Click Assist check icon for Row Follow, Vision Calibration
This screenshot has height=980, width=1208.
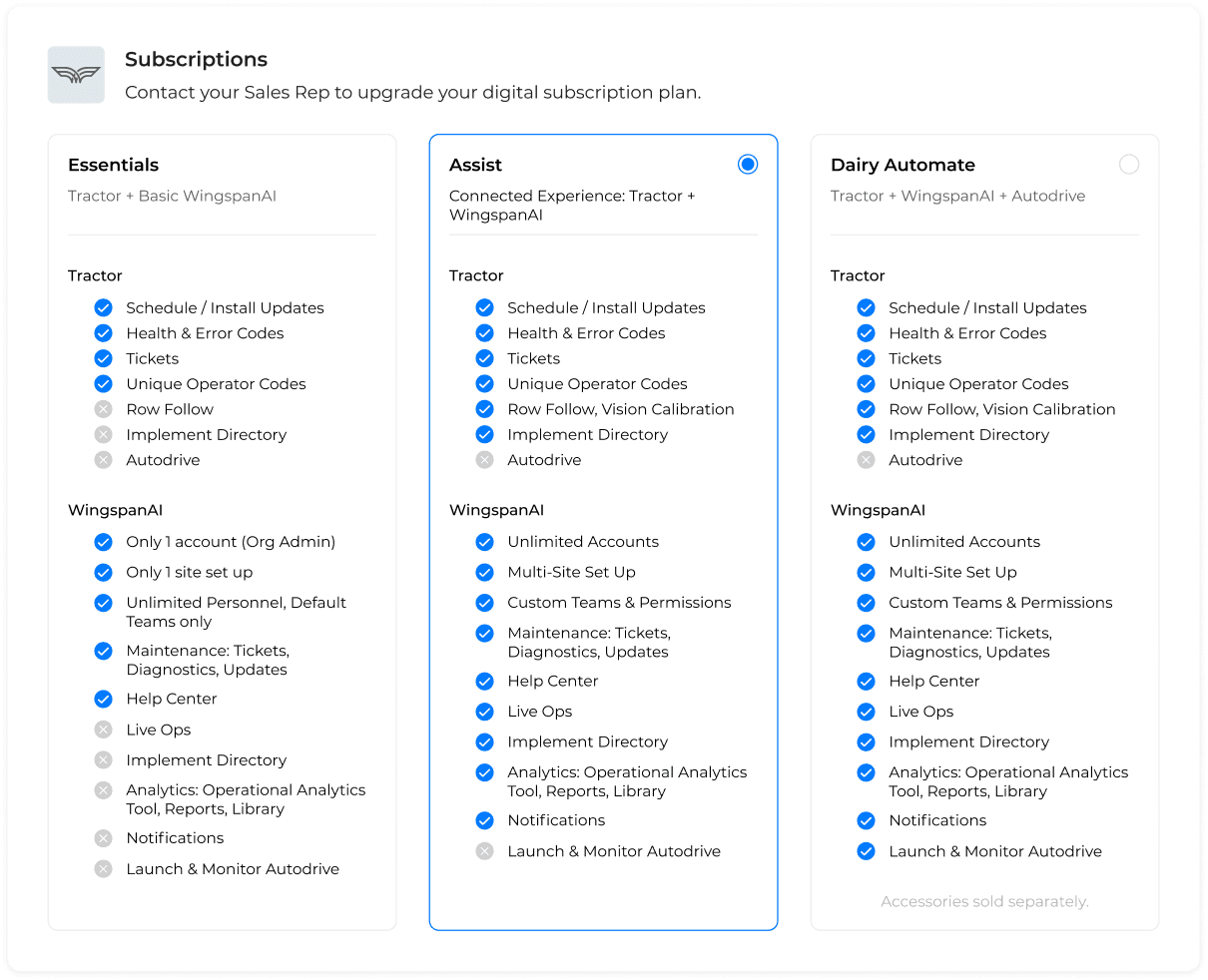coord(484,409)
